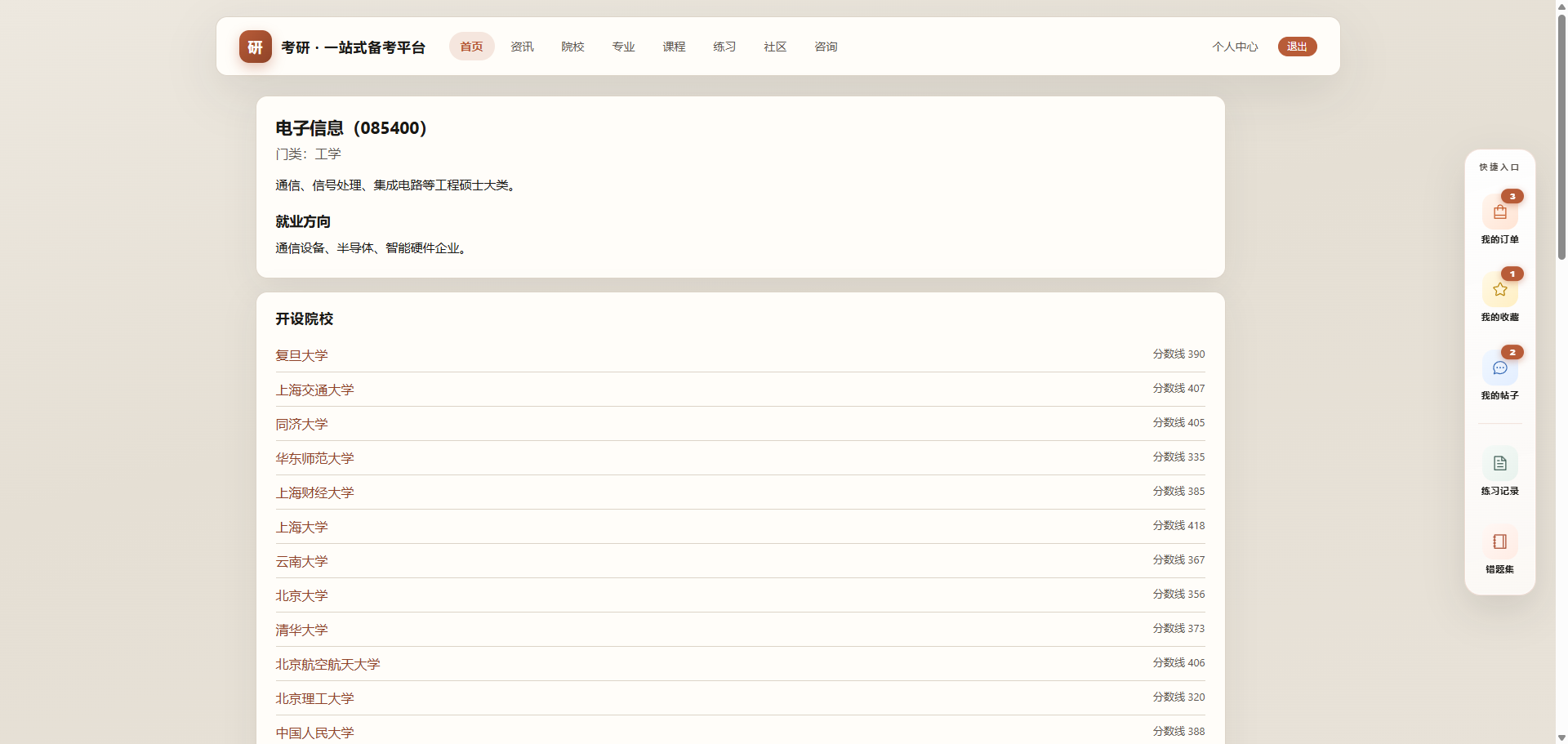Select the 首页 nav tab
Image resolution: width=1568 pixels, height=744 pixels.
click(x=471, y=47)
